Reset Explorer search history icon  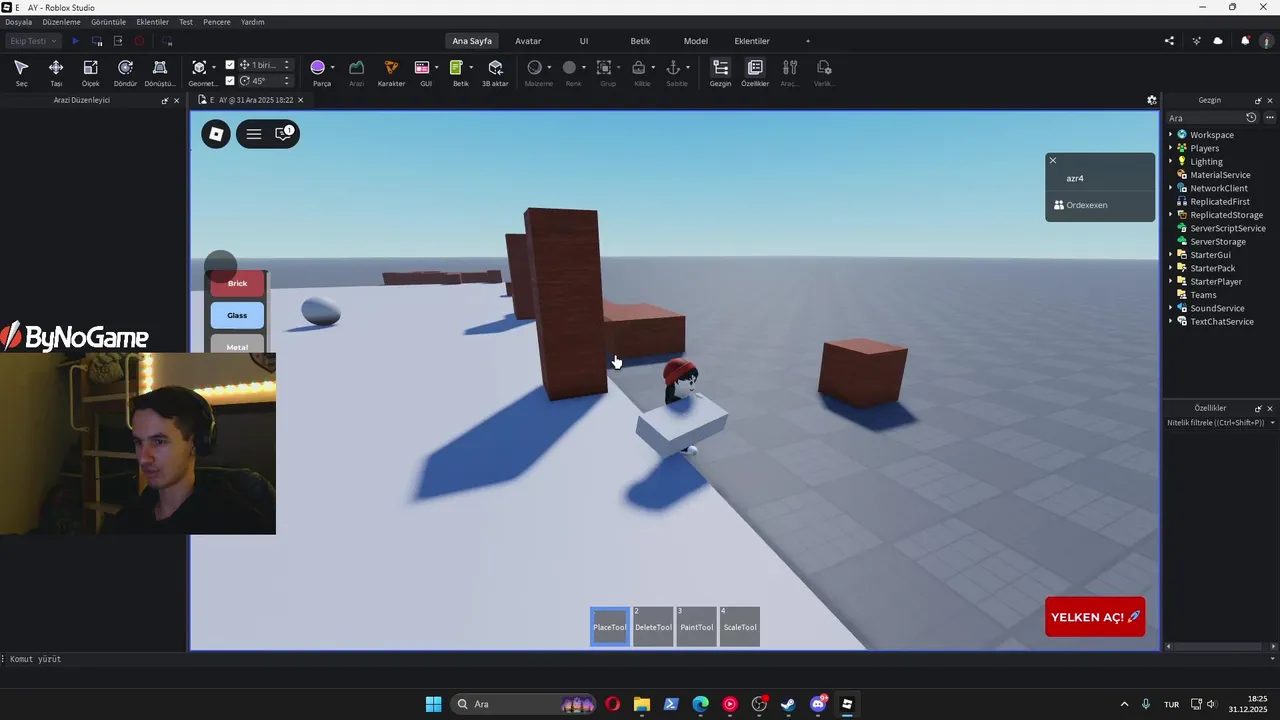(1251, 118)
